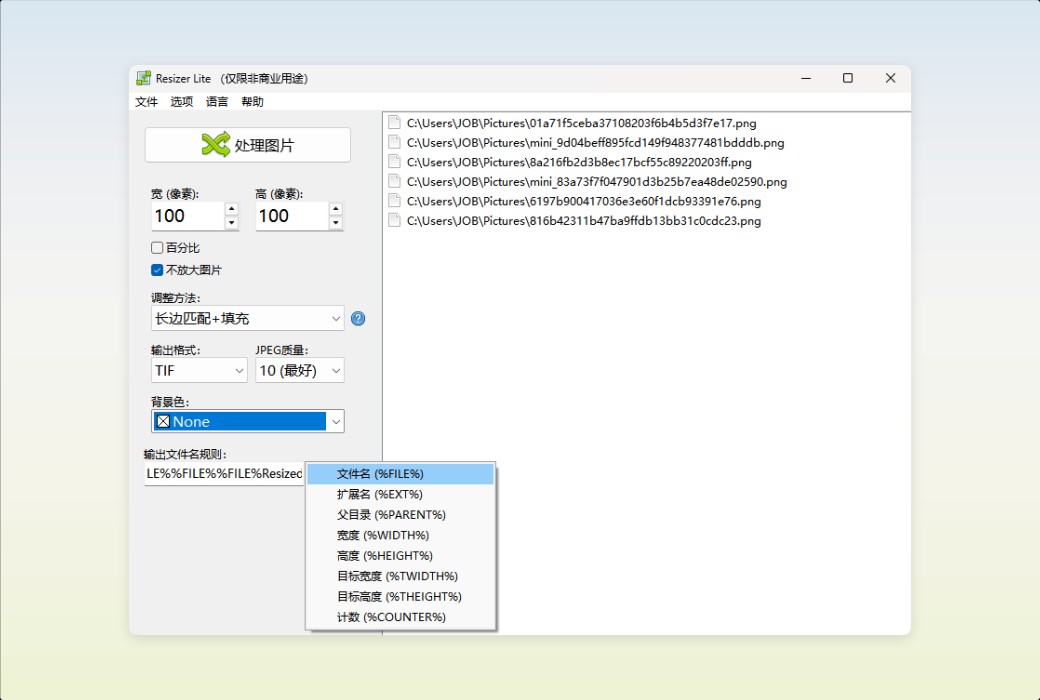Click the file icon beside 01a71f5ceba37108203f6b4b5d3f7e17.png
The height and width of the screenshot is (700, 1040).
point(393,123)
